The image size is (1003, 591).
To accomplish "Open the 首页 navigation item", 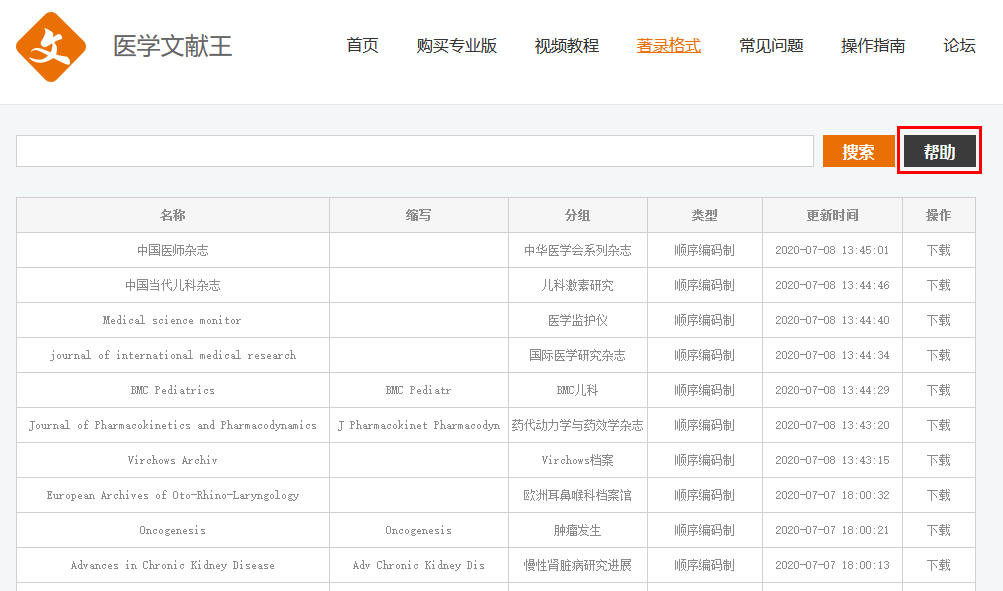I will click(362, 45).
